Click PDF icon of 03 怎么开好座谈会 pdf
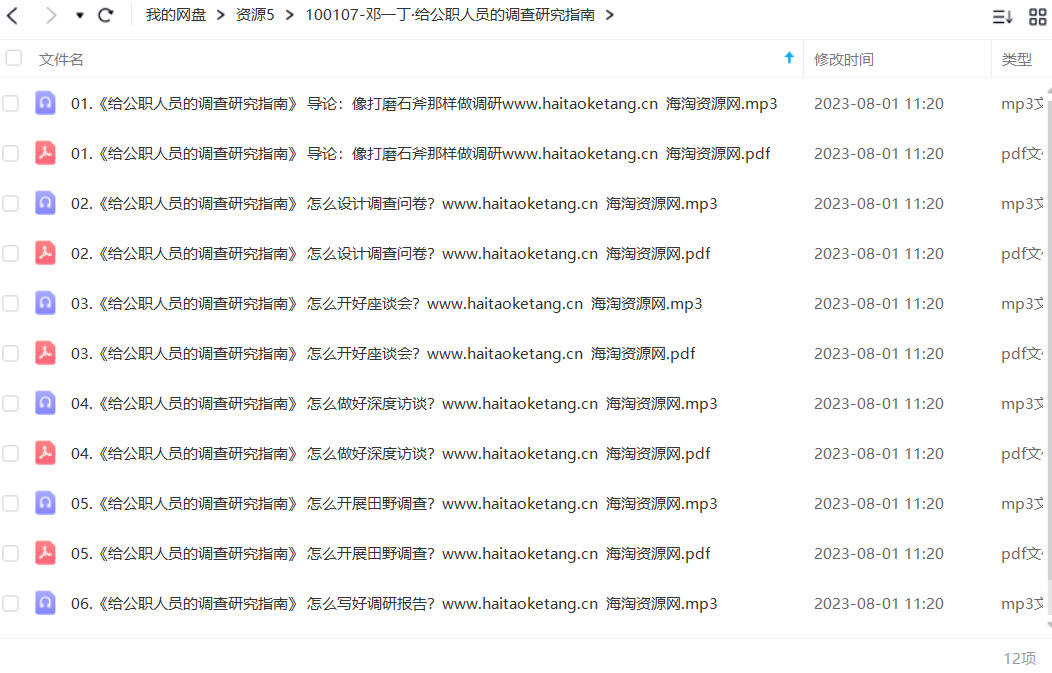This screenshot has height=673, width=1052. click(45, 353)
